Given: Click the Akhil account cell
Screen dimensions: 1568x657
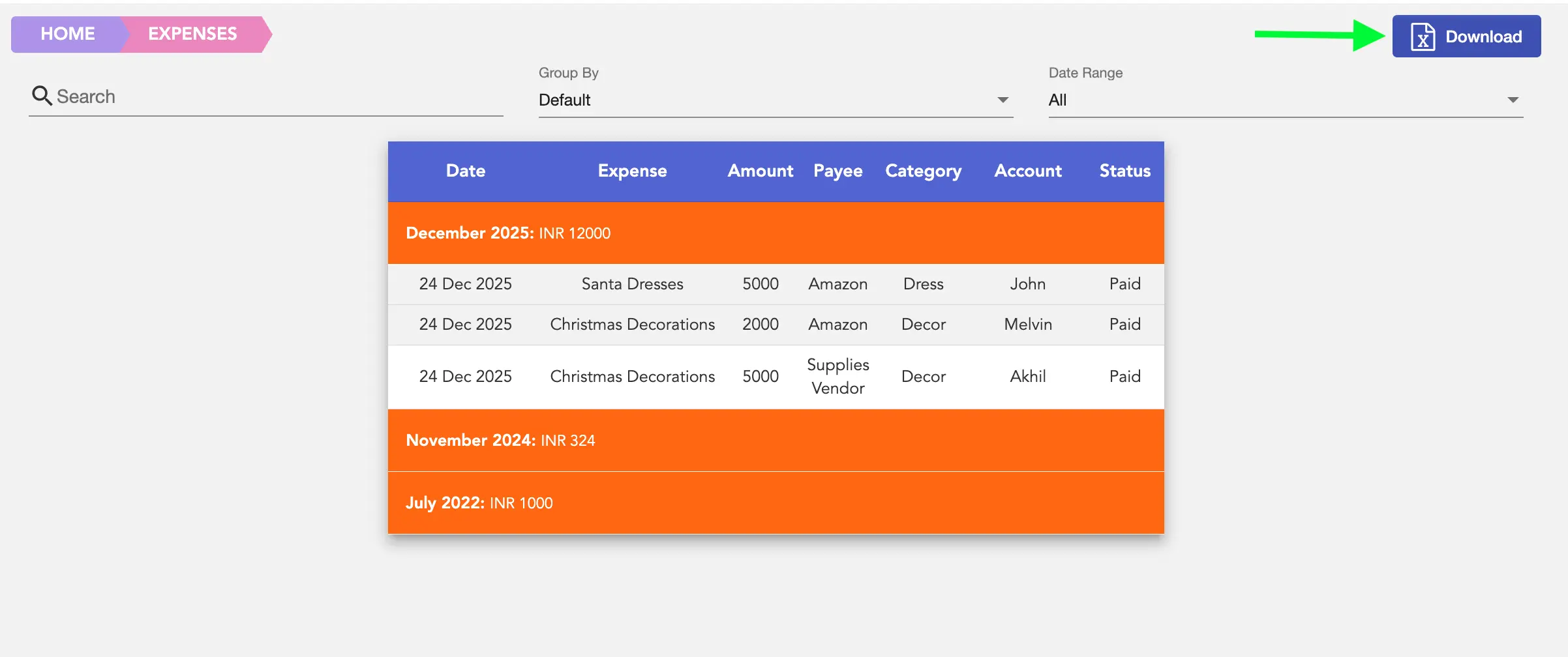Looking at the screenshot, I should point(1028,376).
